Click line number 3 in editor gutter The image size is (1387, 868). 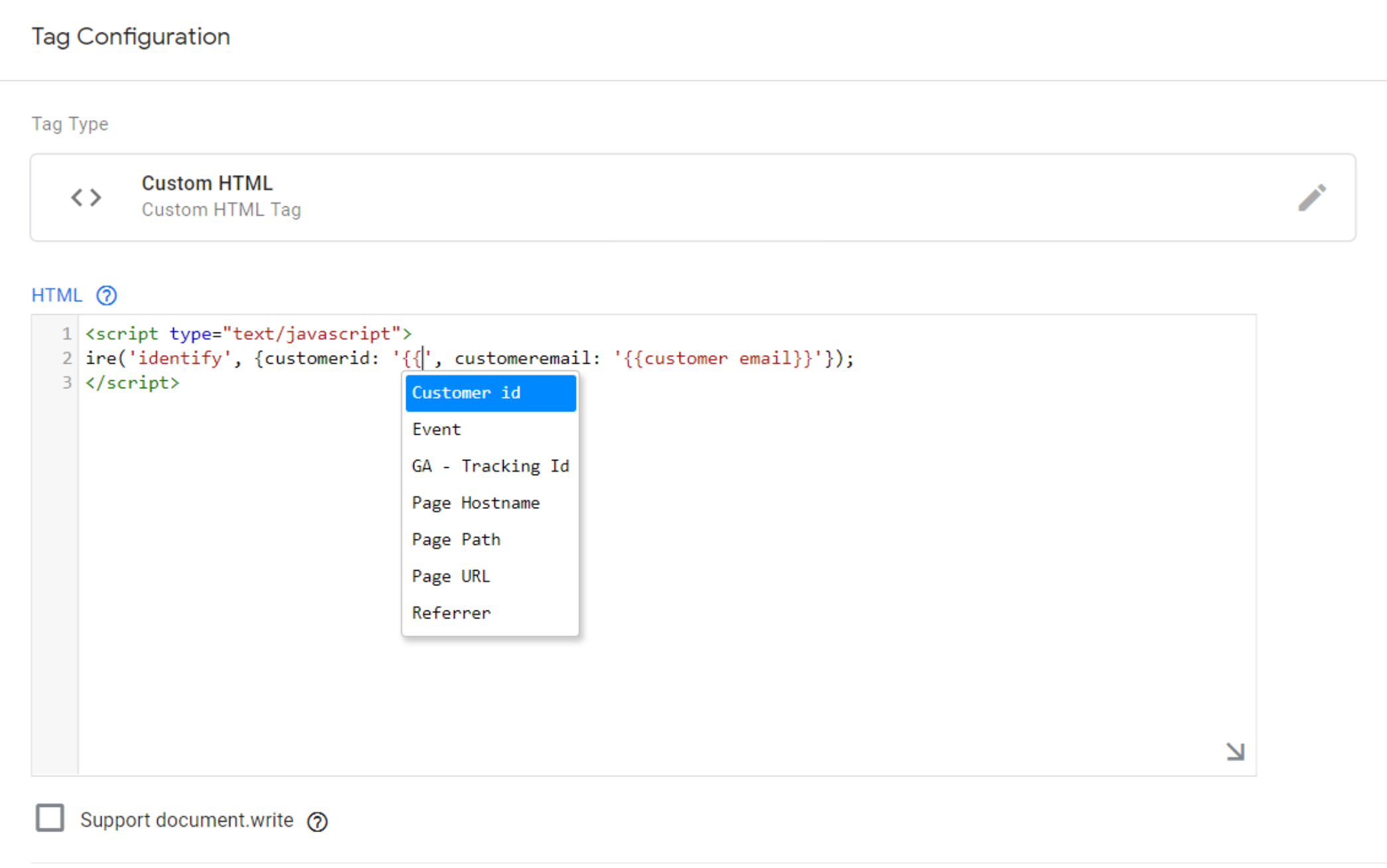click(x=67, y=383)
